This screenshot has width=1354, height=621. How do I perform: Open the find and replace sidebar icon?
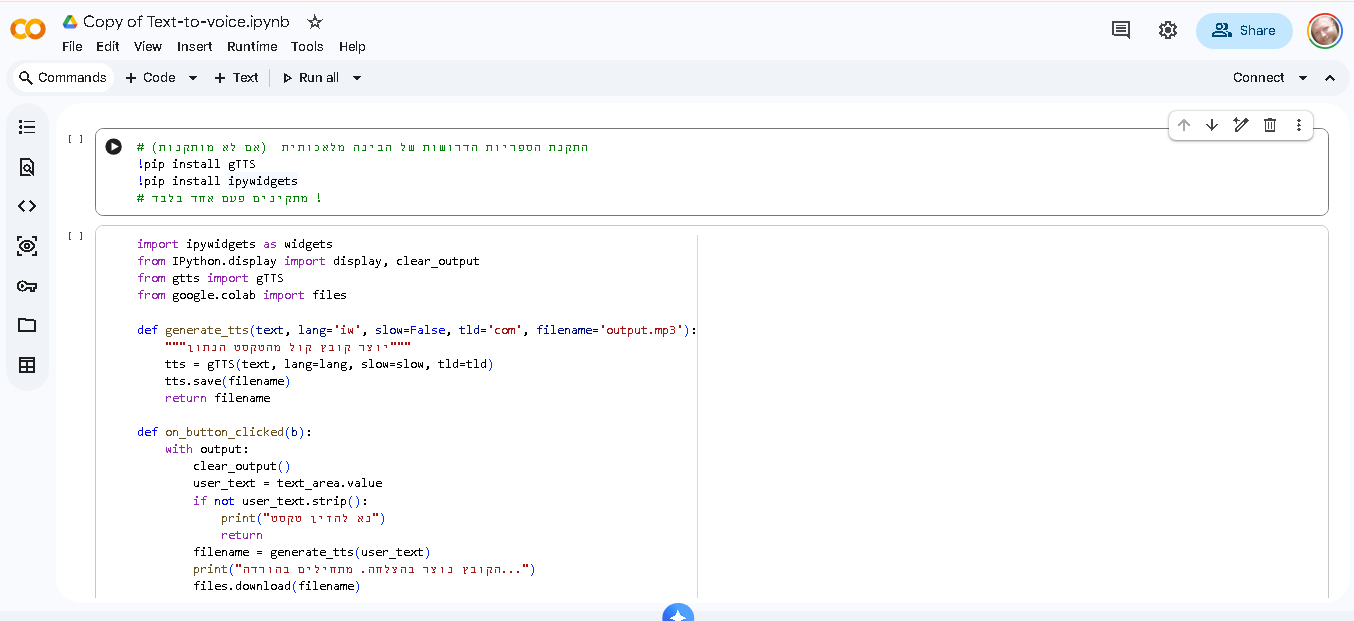27,167
